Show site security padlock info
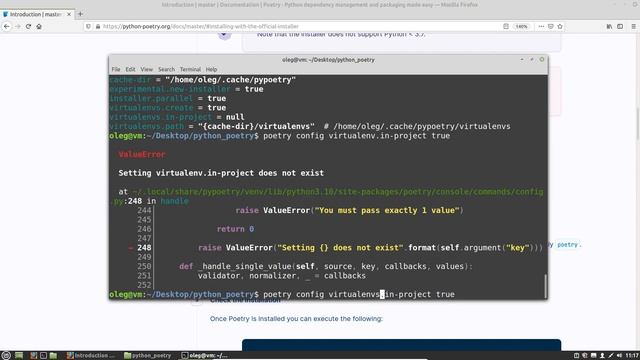The height and width of the screenshot is (360, 640). pyautogui.click(x=98, y=26)
